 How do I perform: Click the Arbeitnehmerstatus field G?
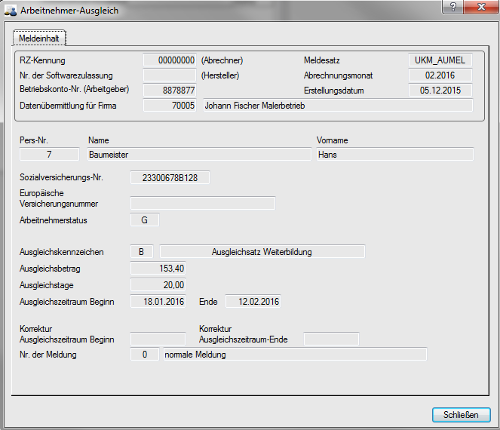click(x=145, y=220)
